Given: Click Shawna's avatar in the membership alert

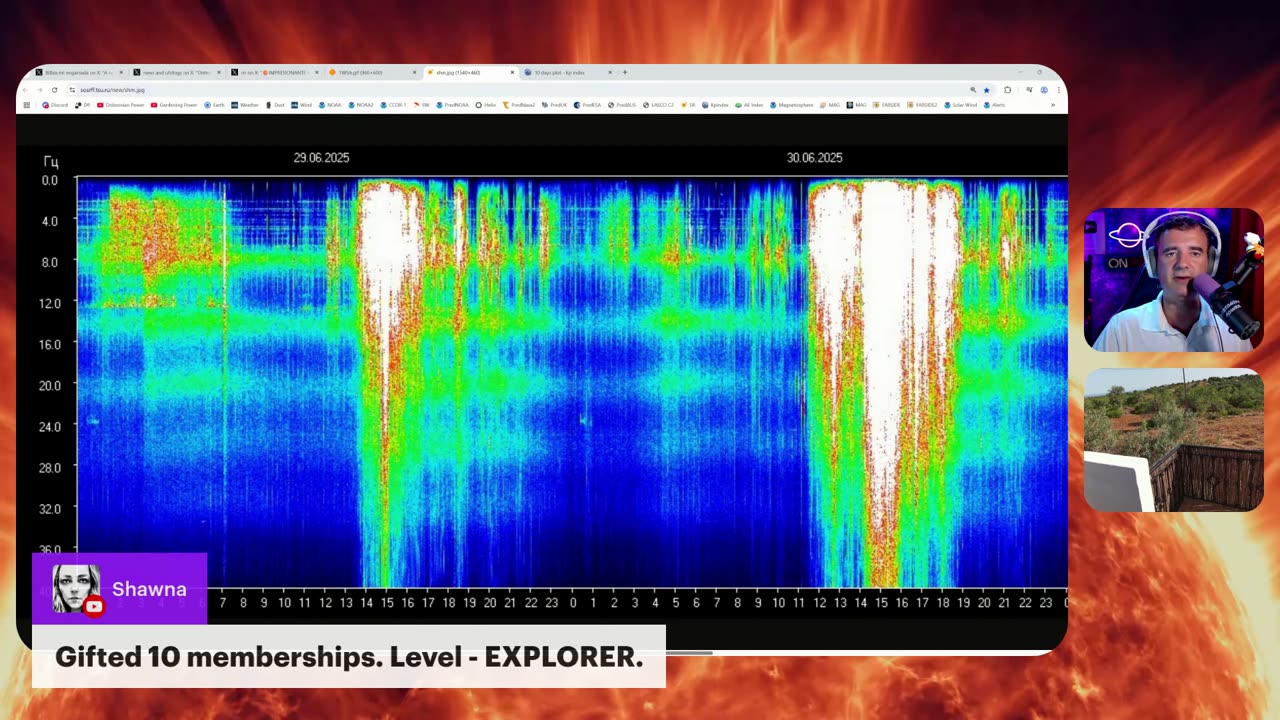Looking at the screenshot, I should [x=77, y=589].
